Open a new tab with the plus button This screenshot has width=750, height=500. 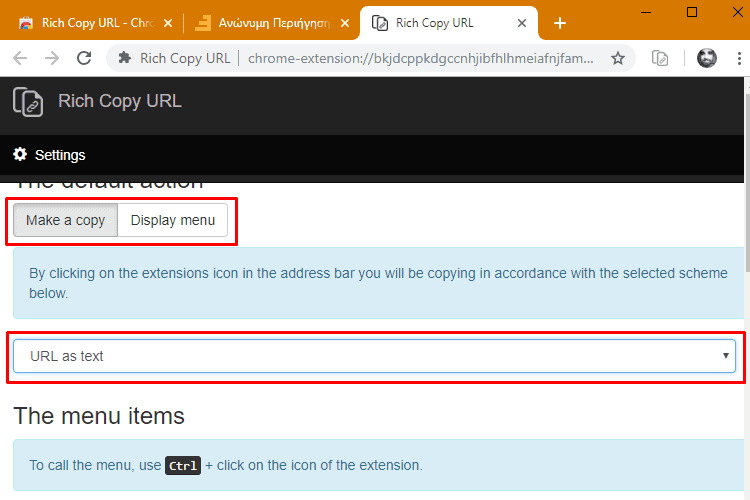coord(560,23)
